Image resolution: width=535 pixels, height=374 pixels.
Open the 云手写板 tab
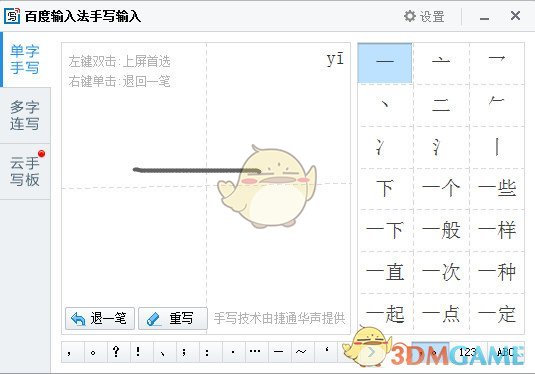(x=25, y=171)
